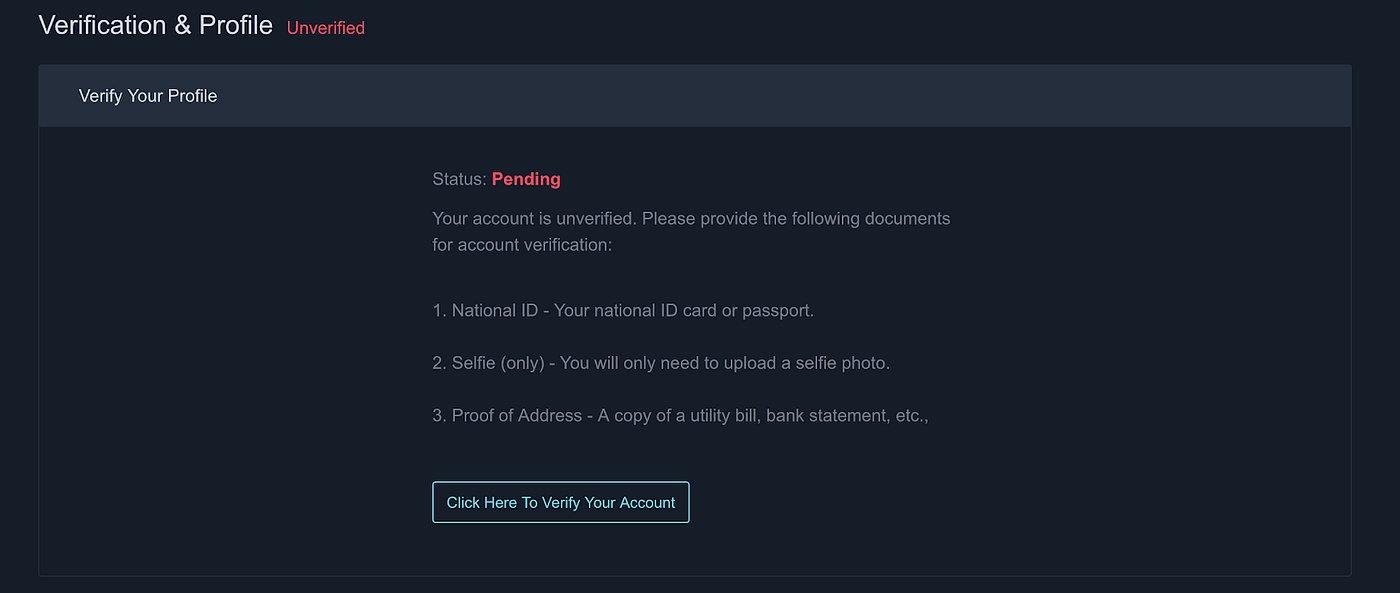
Task: Select the National ID requirement line
Action: click(x=622, y=310)
